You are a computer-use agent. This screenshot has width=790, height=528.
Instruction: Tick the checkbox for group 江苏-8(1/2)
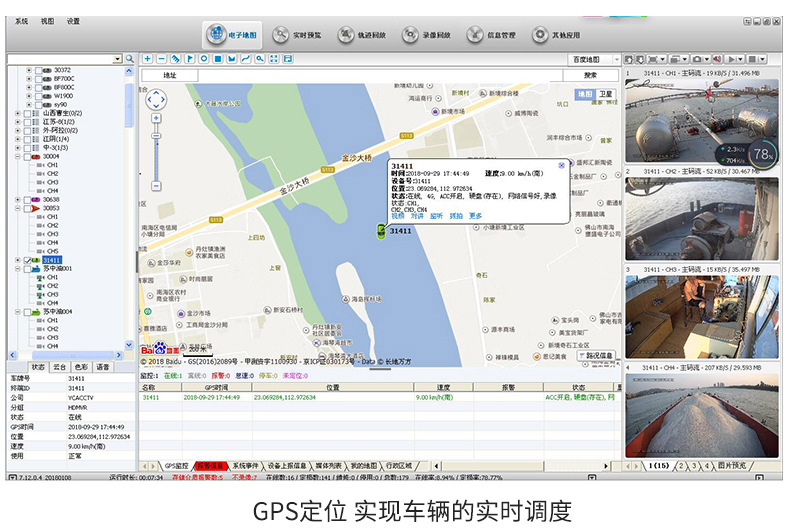(x=28, y=122)
